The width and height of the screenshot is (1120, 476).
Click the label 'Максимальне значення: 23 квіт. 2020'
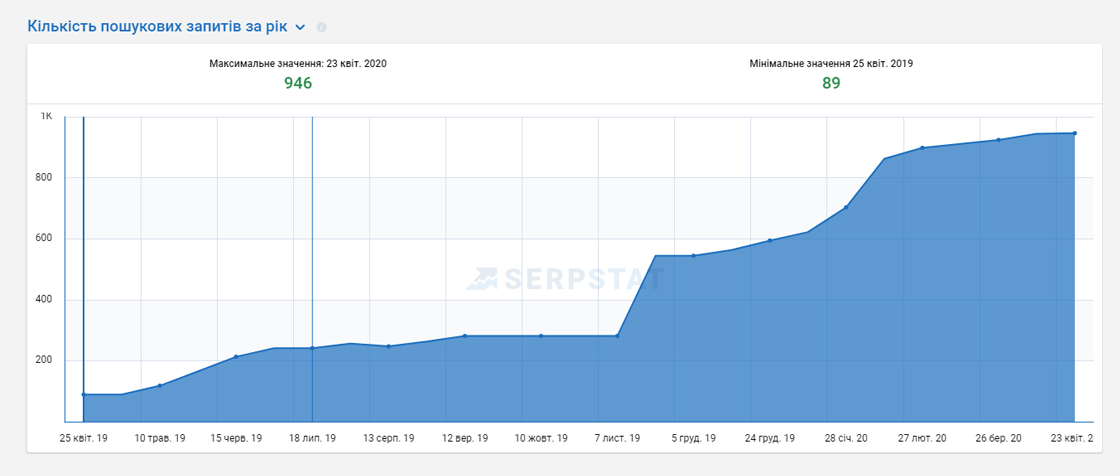298,64
